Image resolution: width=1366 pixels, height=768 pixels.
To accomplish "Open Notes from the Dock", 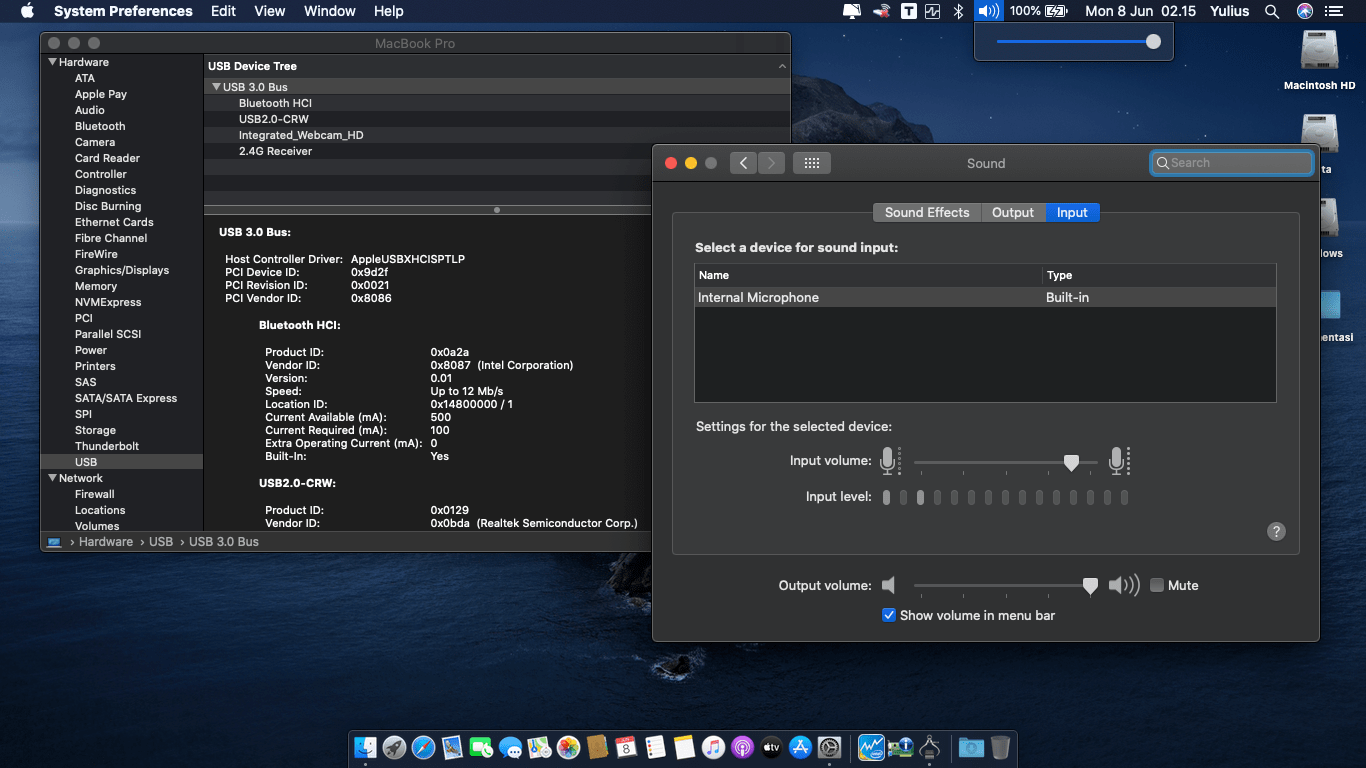I will (684, 747).
